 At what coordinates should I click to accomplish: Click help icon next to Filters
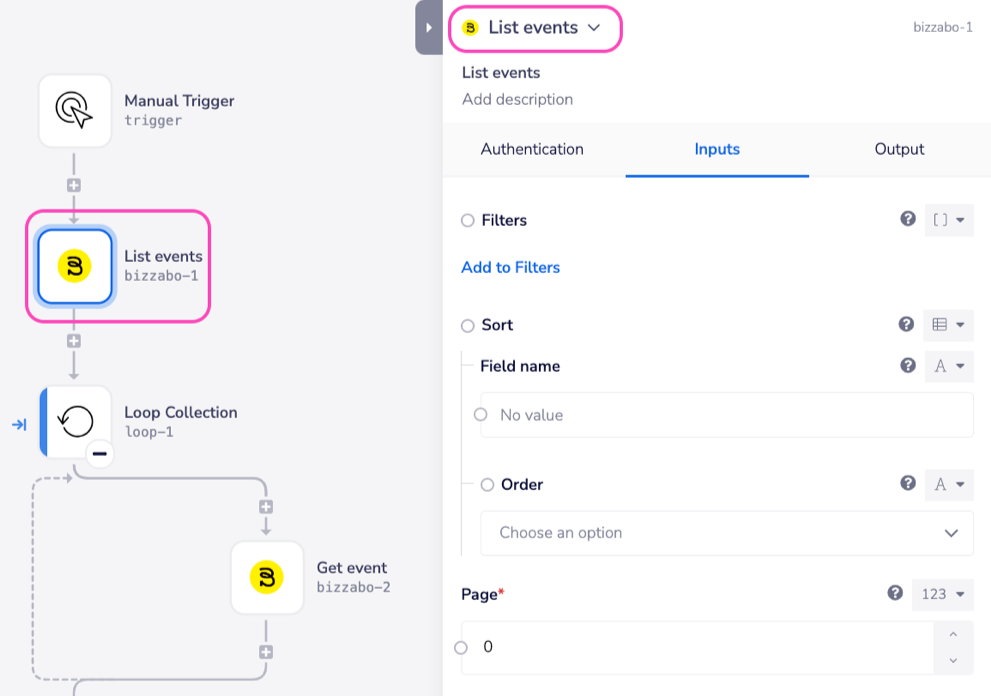pyautogui.click(x=908, y=219)
